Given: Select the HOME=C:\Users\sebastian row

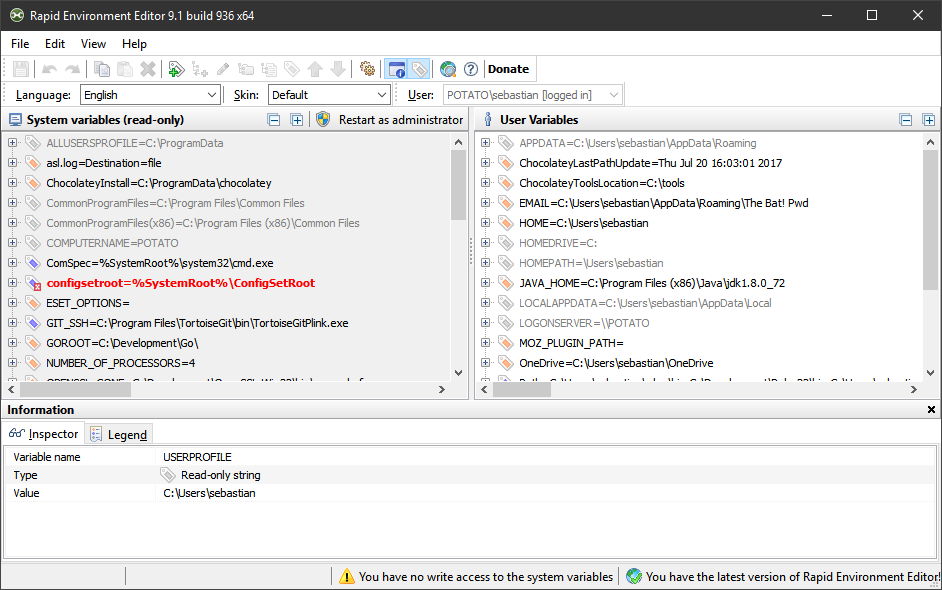Looking at the screenshot, I should pyautogui.click(x=583, y=223).
